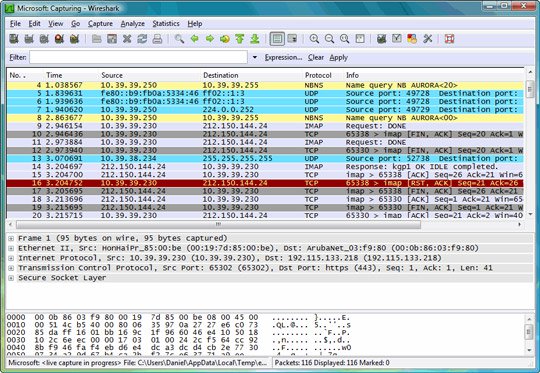Restart the current capture icon
The height and width of the screenshot is (373, 540).
pos(74,39)
